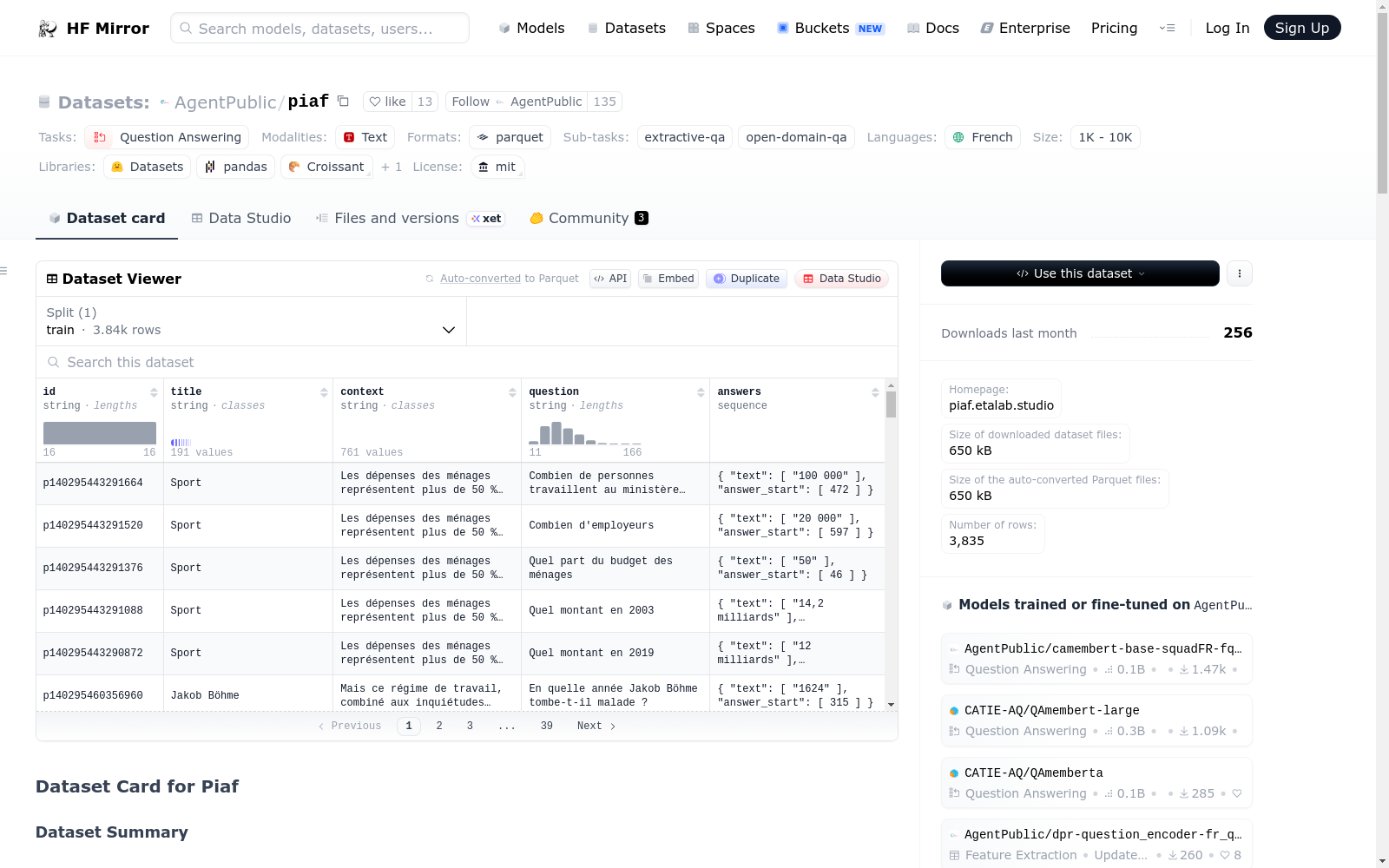Viewport: 1389px width, 868px height.
Task: Click the heart icon on dpr-question_encoder model
Action: [x=1225, y=855]
